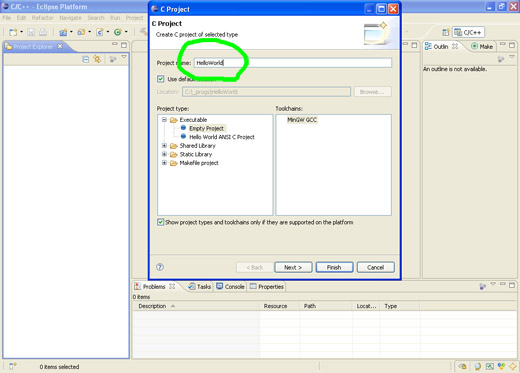Viewport: 520px width, 373px height.
Task: Click the Next button
Action: click(293, 267)
